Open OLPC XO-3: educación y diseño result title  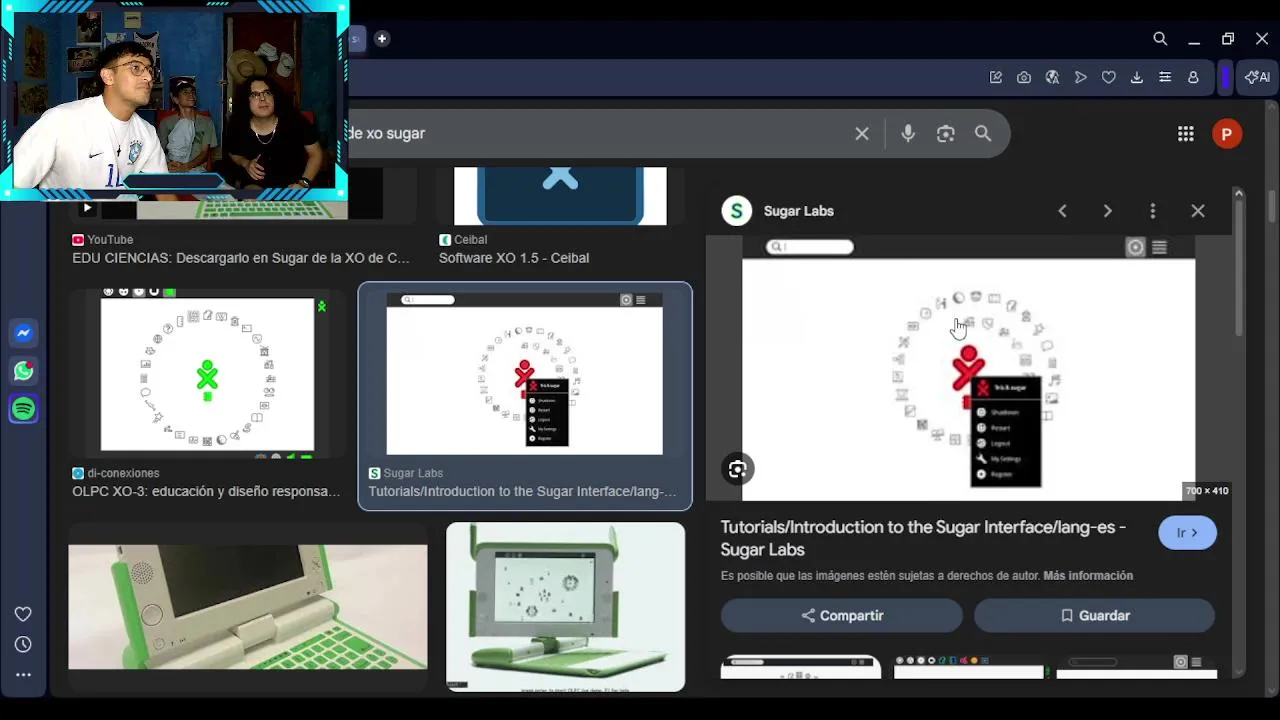point(206,492)
